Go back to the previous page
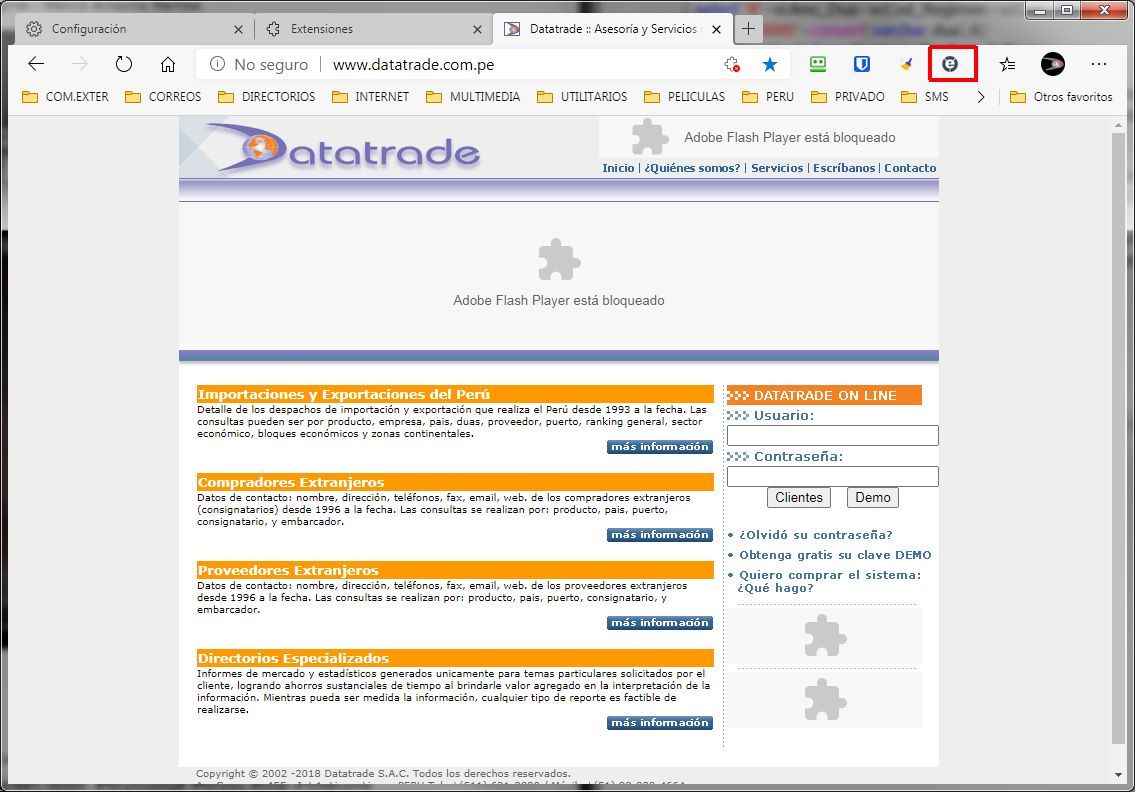 (x=35, y=64)
